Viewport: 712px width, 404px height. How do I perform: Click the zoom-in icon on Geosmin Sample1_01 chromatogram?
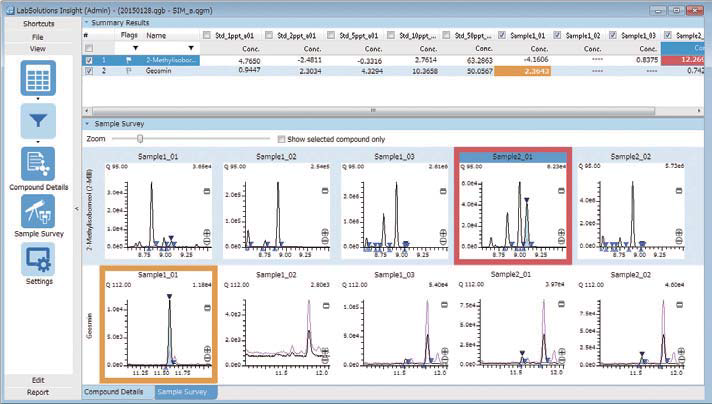click(x=209, y=349)
